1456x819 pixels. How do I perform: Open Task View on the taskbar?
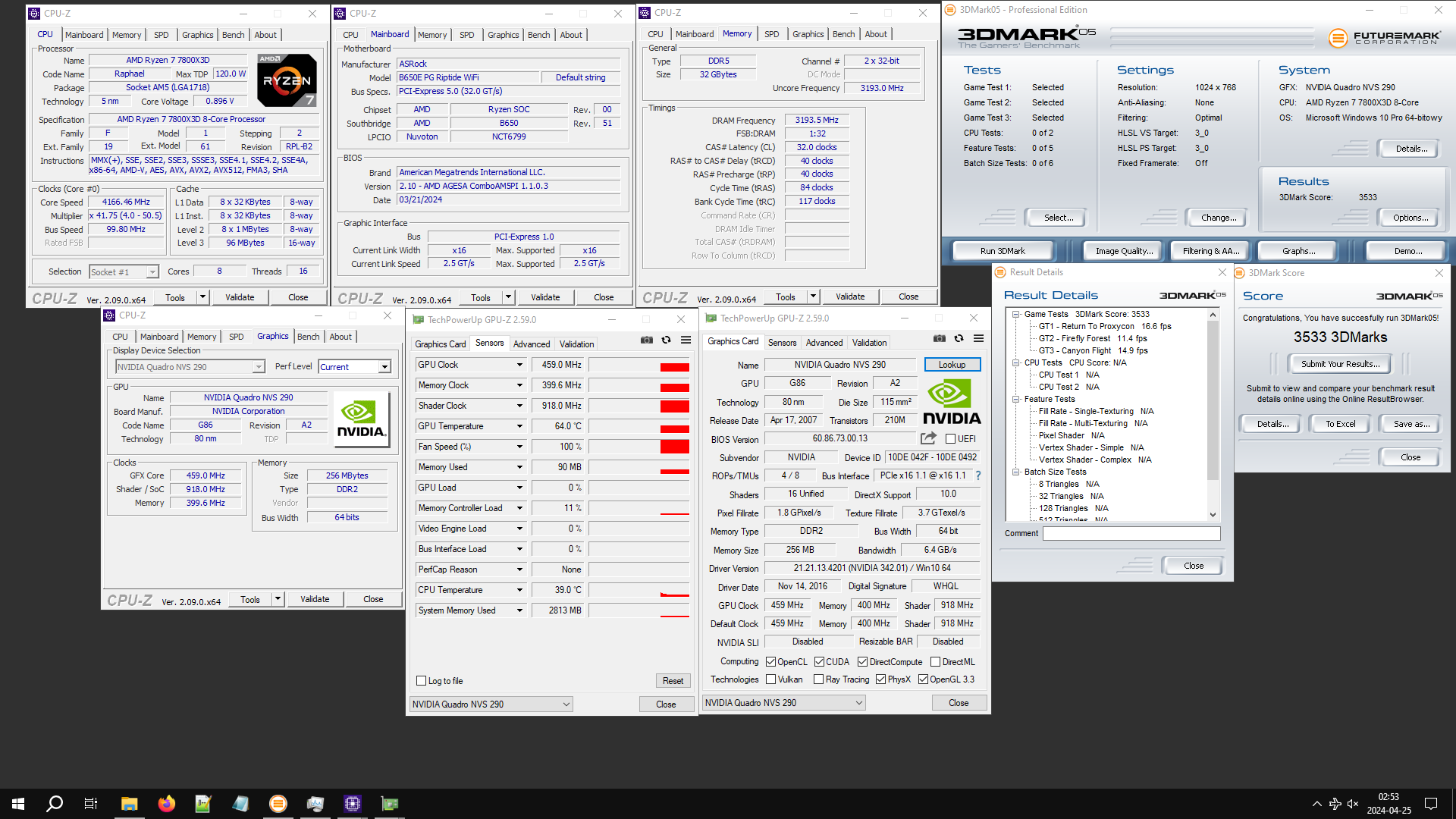click(91, 804)
